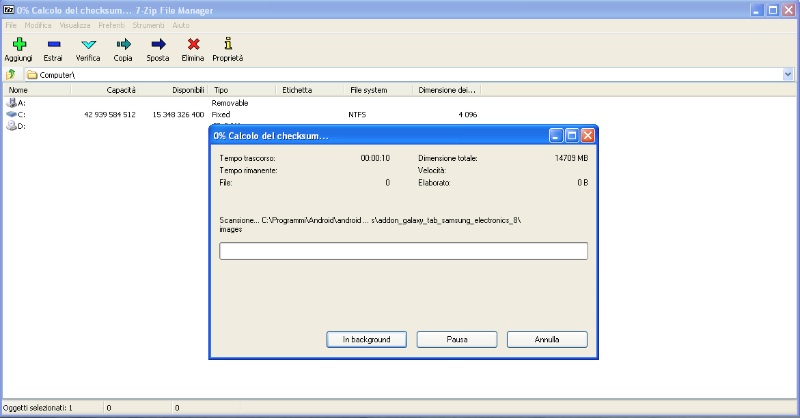Open the Strumenti menu

148,24
